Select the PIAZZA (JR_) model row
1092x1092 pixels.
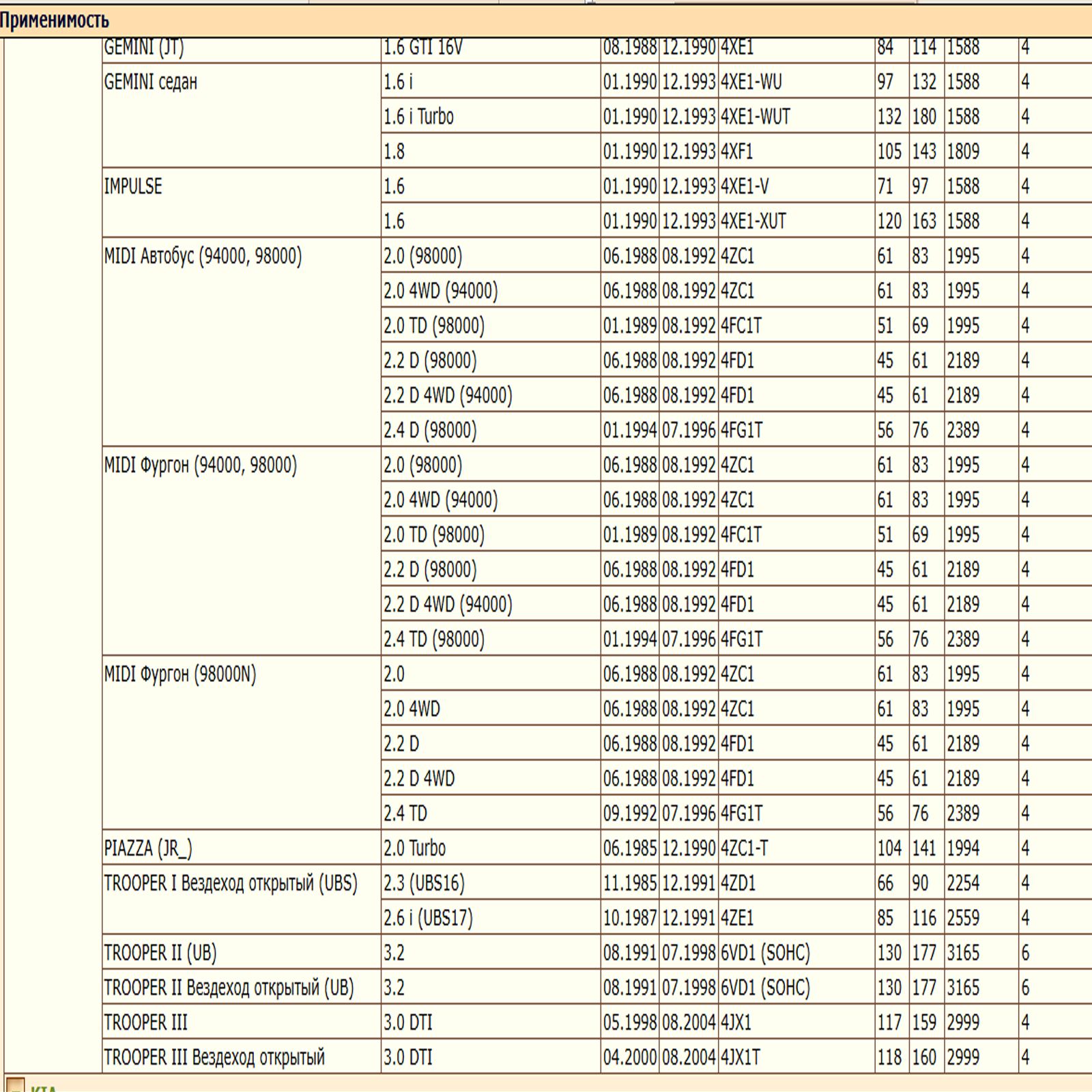[148, 848]
